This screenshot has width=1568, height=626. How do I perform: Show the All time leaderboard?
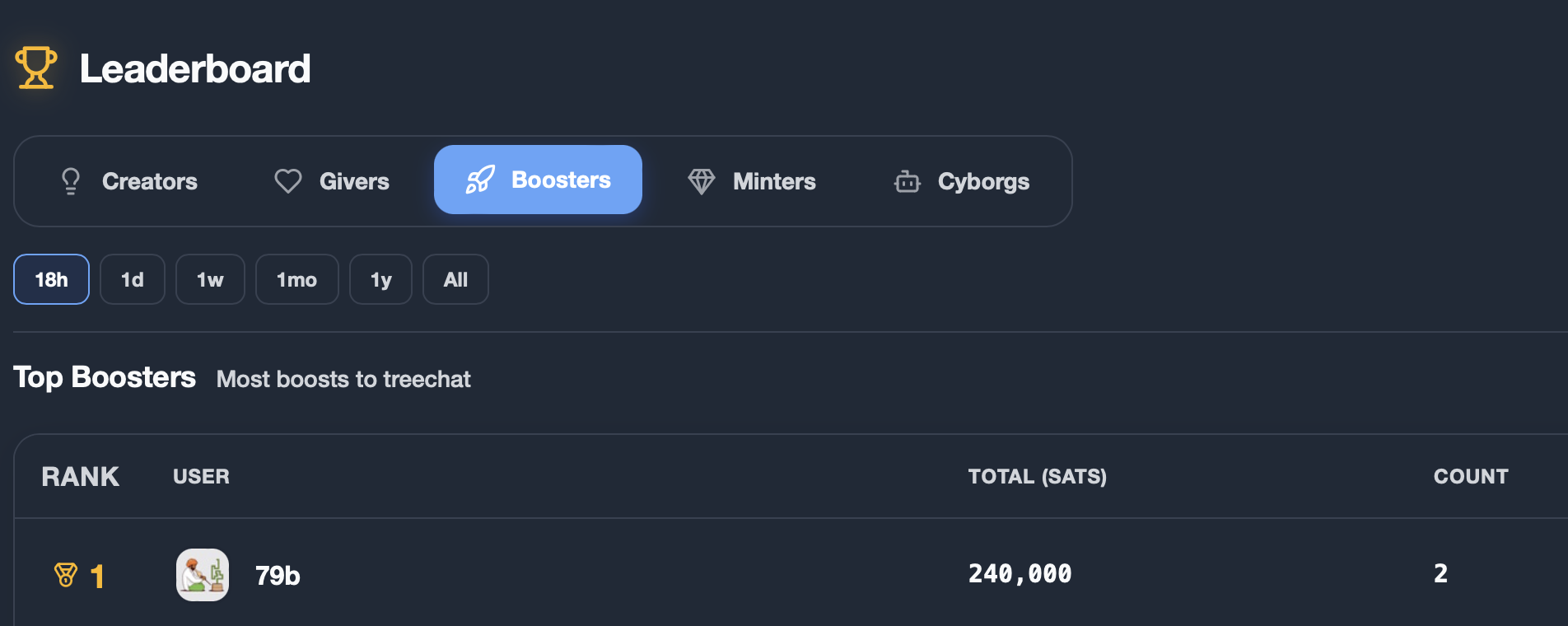[455, 279]
